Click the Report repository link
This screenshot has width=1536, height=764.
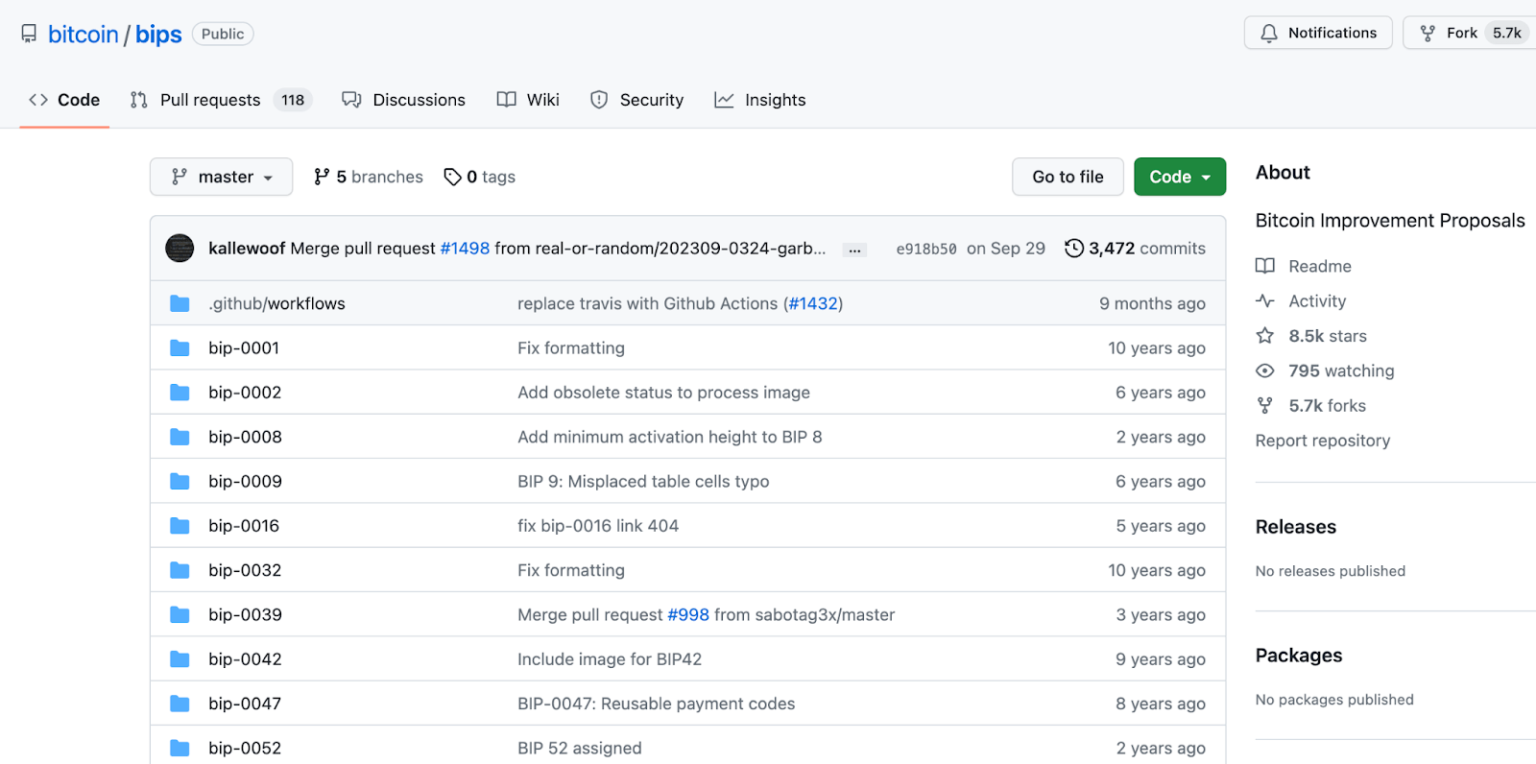tap(1322, 440)
